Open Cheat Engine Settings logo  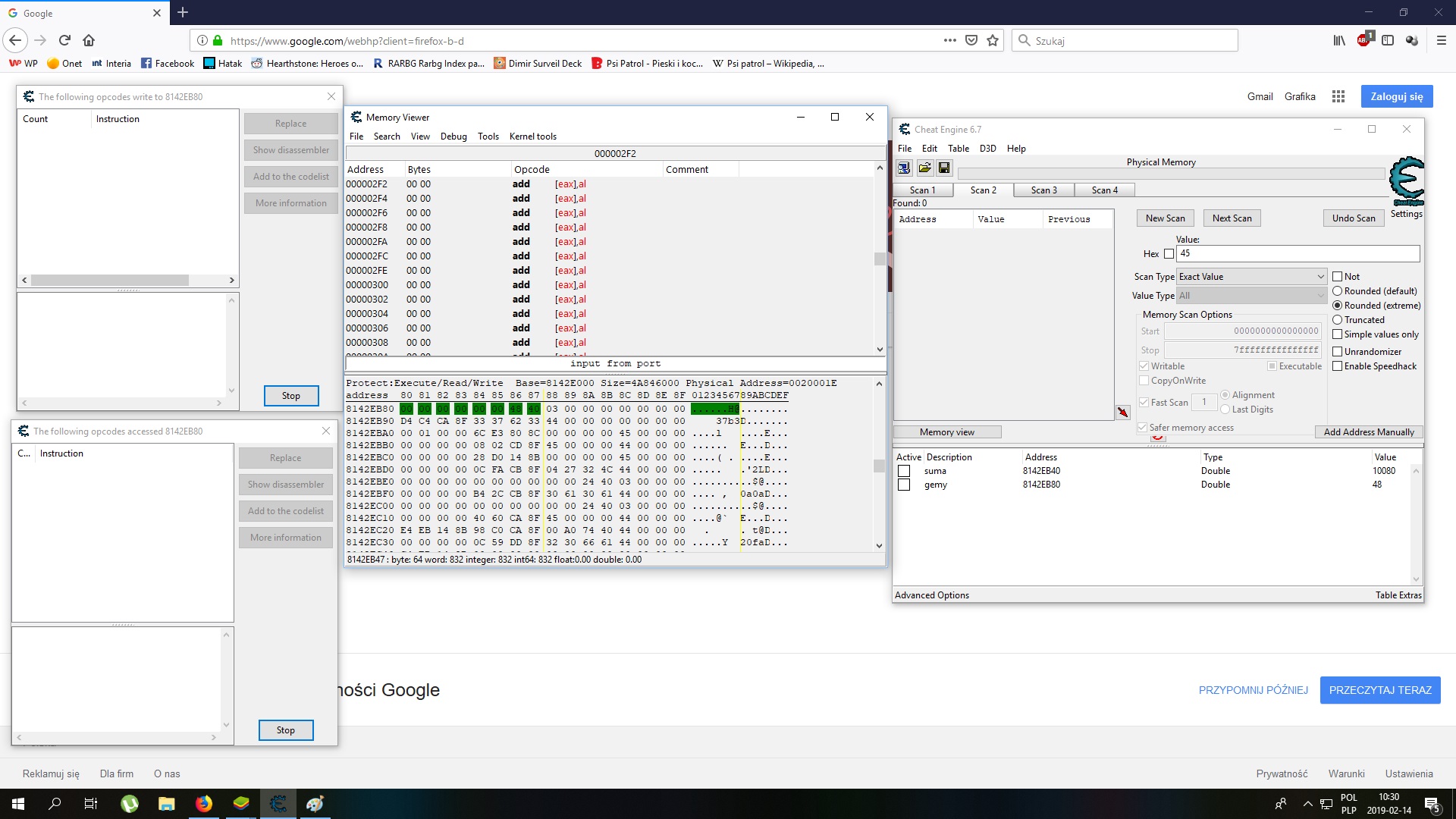[1406, 182]
